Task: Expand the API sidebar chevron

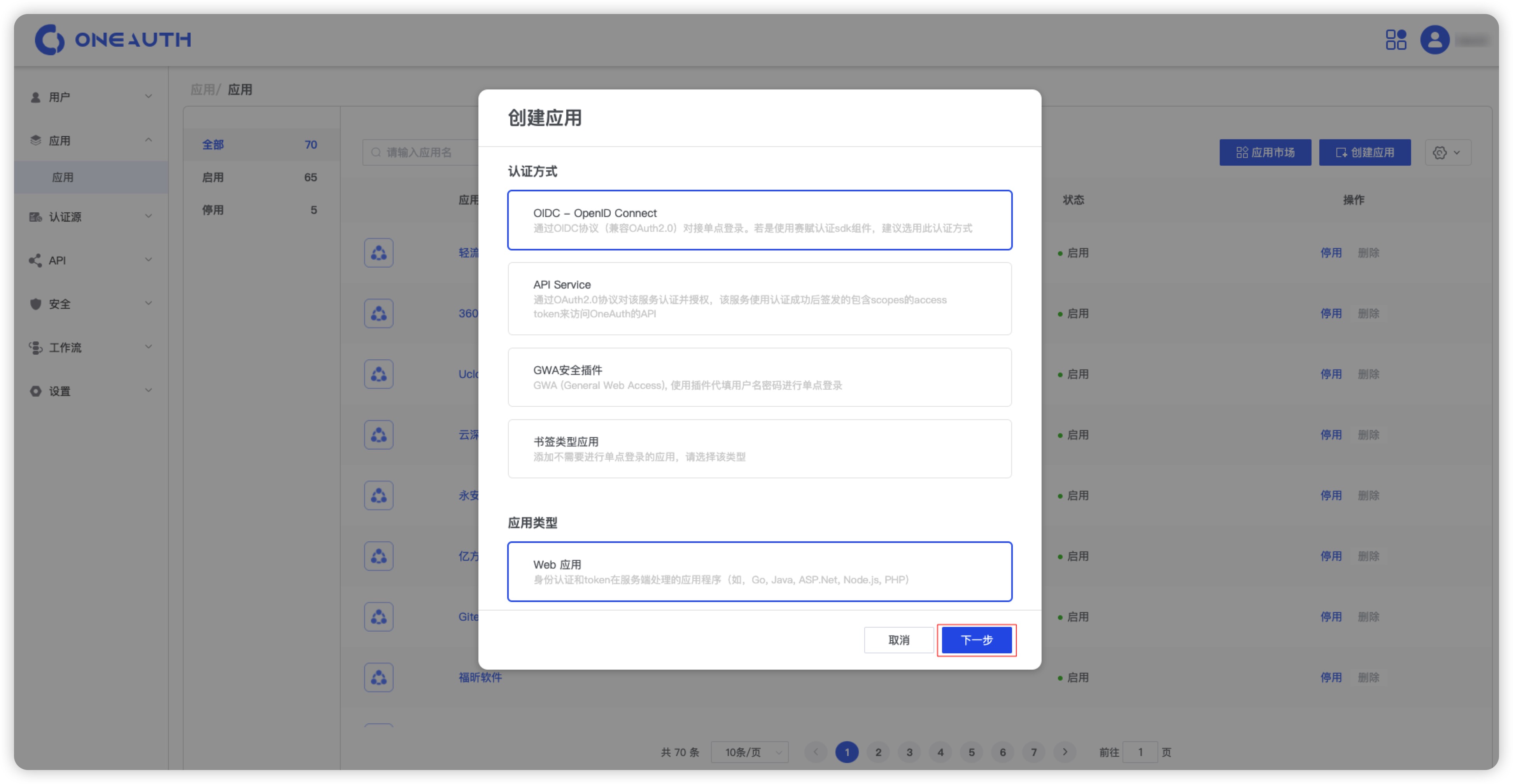Action: [x=149, y=259]
